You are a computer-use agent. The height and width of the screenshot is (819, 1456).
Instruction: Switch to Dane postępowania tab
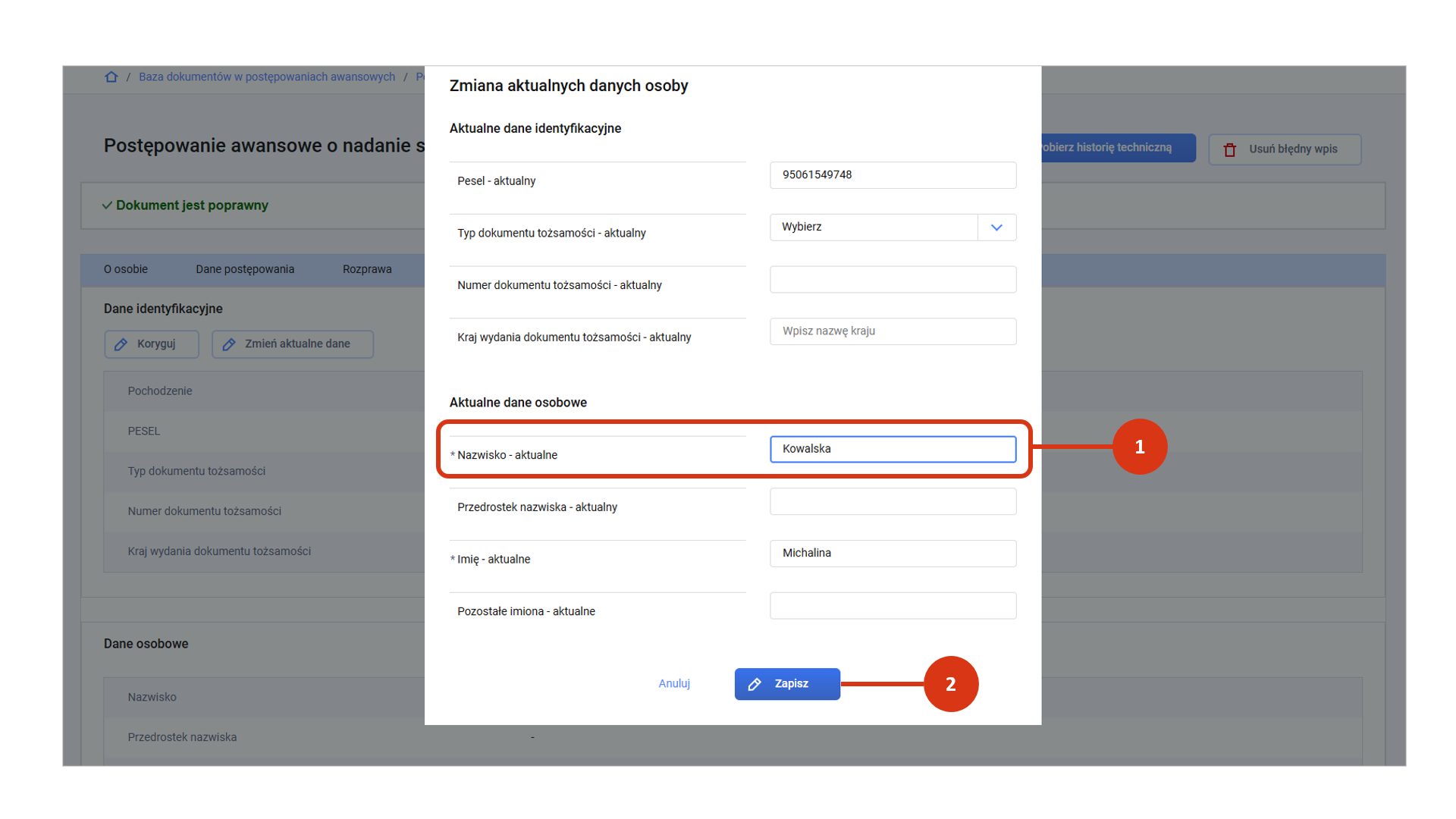(x=245, y=269)
